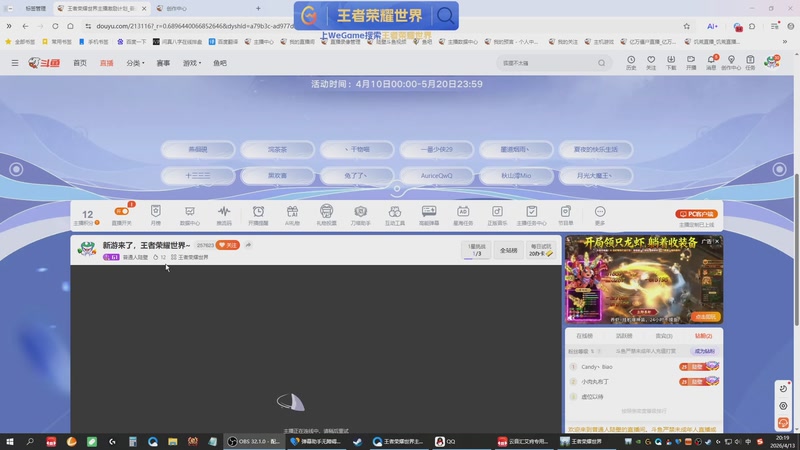Switch to the 在线榜 tab
The width and height of the screenshot is (800, 450).
(x=585, y=336)
